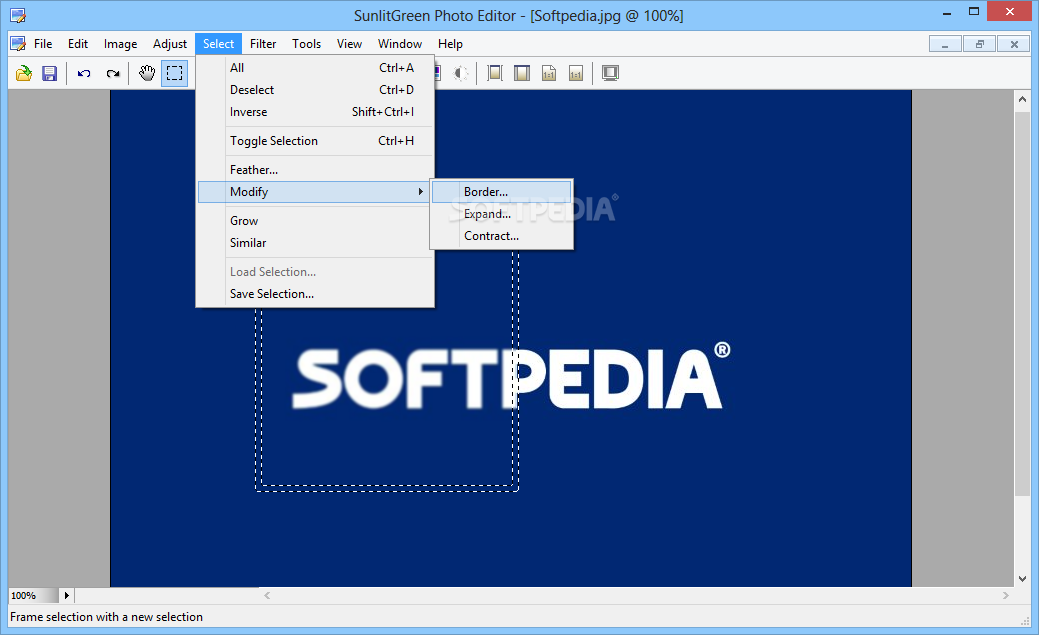Click horizontal scrollbar left arrow
The height and width of the screenshot is (635, 1039).
point(267,595)
